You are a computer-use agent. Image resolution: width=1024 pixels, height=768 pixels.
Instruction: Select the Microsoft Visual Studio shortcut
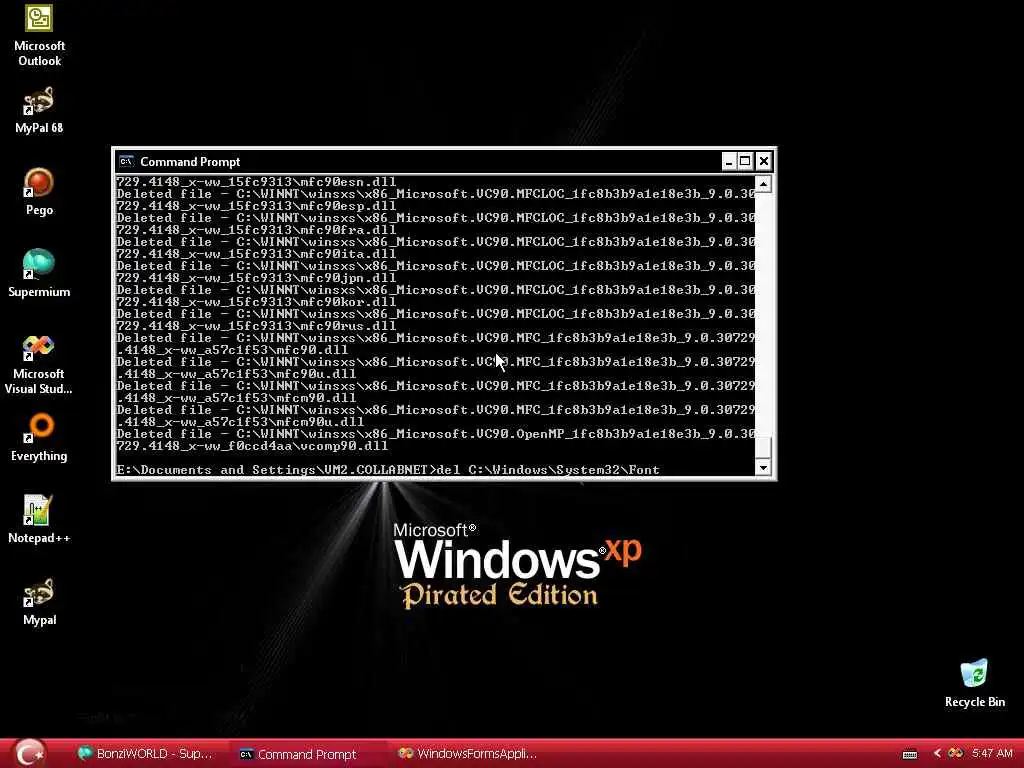coord(39,364)
